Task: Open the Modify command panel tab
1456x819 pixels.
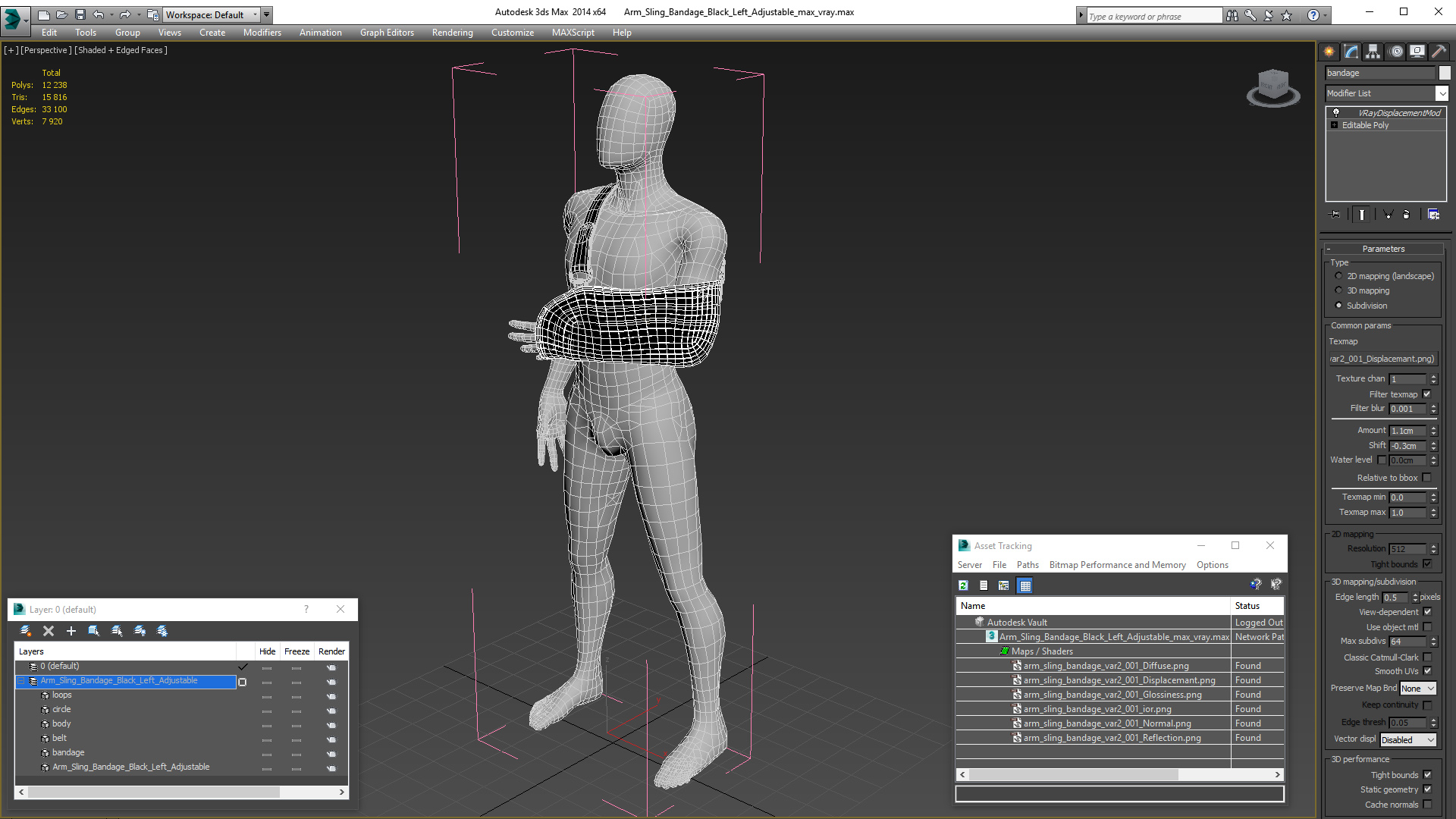Action: tap(1351, 52)
